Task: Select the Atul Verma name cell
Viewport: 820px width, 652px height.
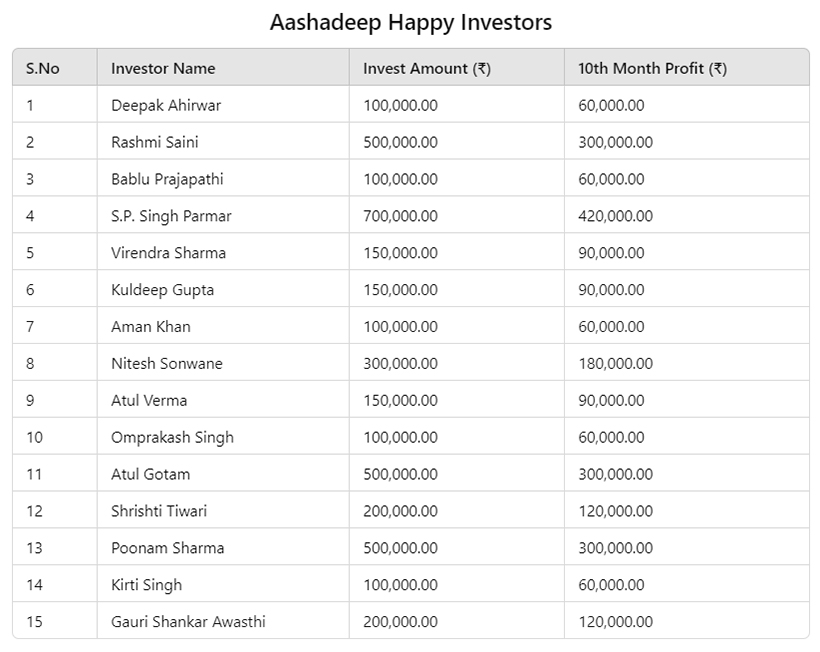Action: 149,401
